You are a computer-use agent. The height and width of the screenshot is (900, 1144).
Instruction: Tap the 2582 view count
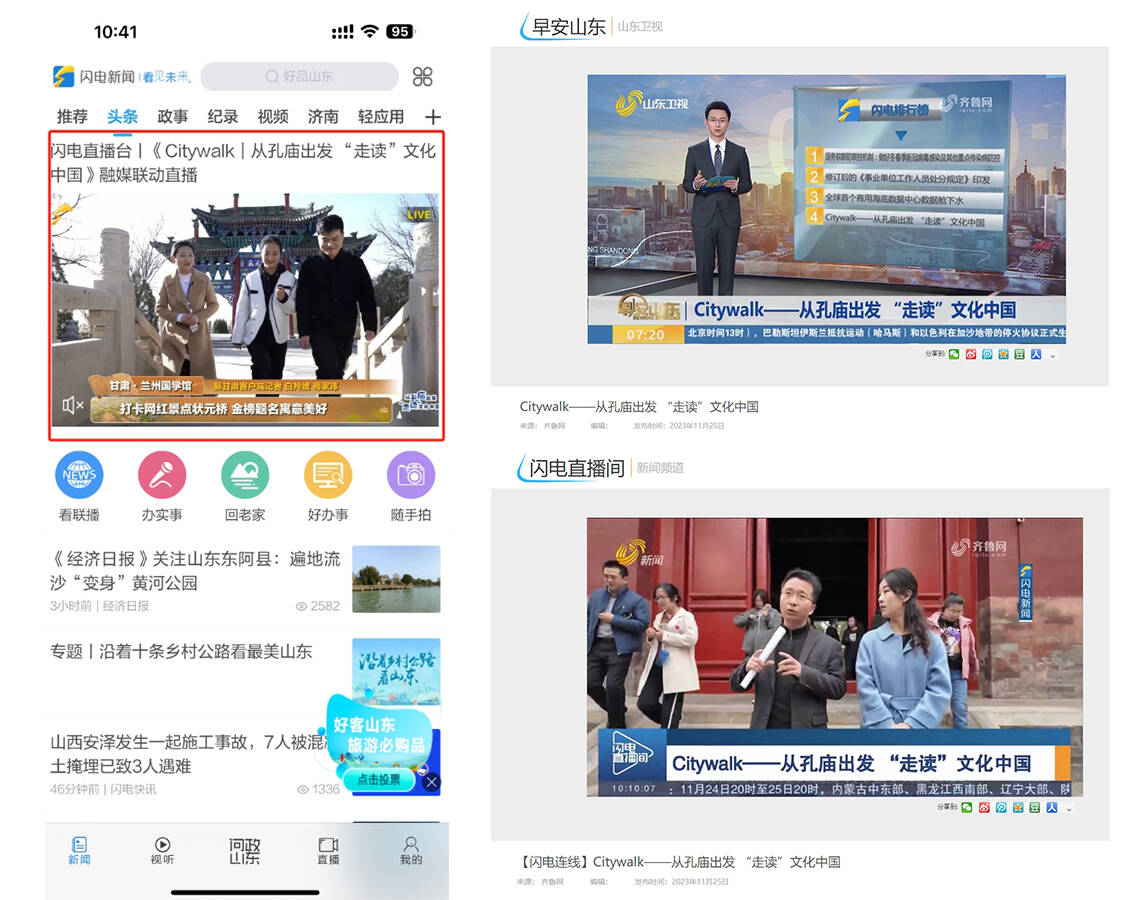317,606
